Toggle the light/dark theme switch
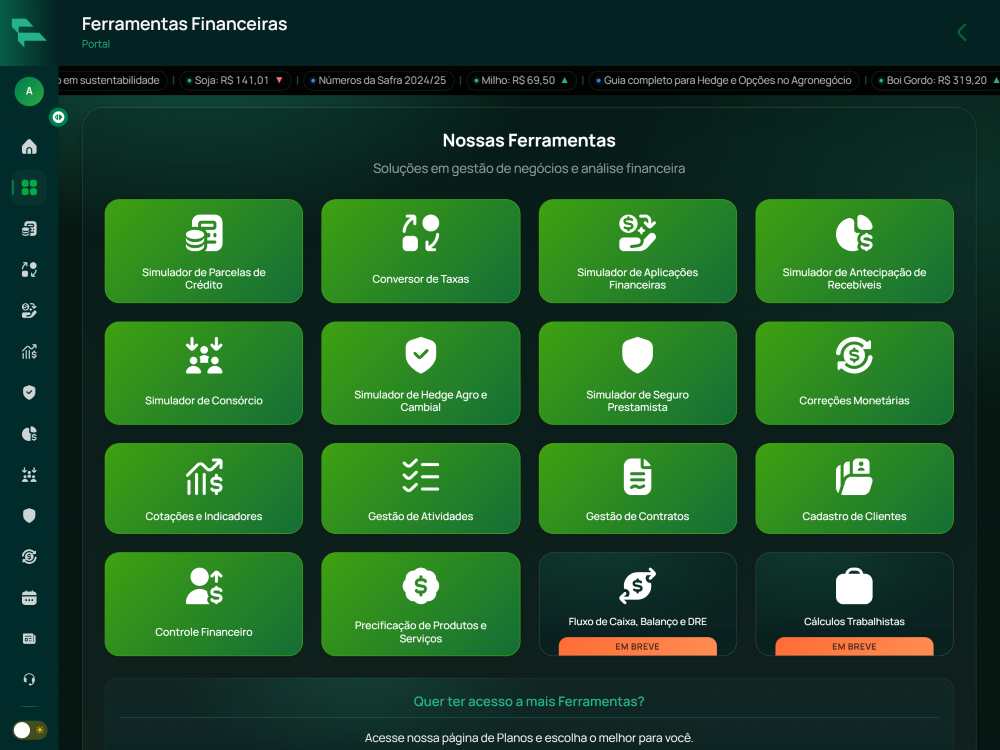The width and height of the screenshot is (1000, 750). coord(29,730)
